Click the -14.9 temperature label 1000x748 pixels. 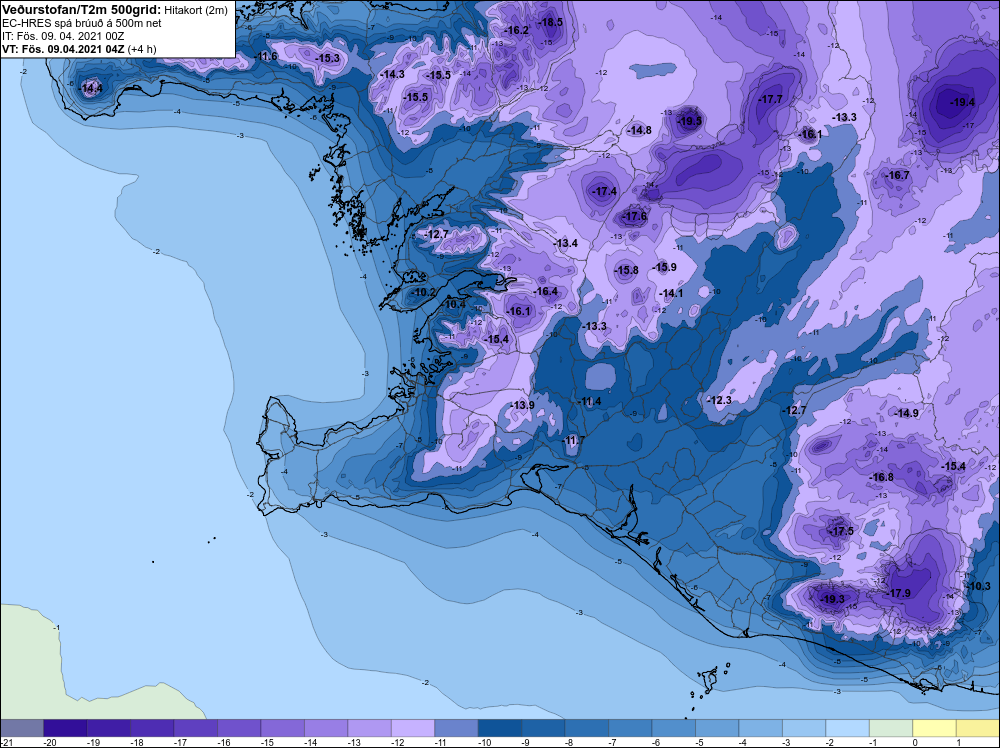(x=906, y=413)
